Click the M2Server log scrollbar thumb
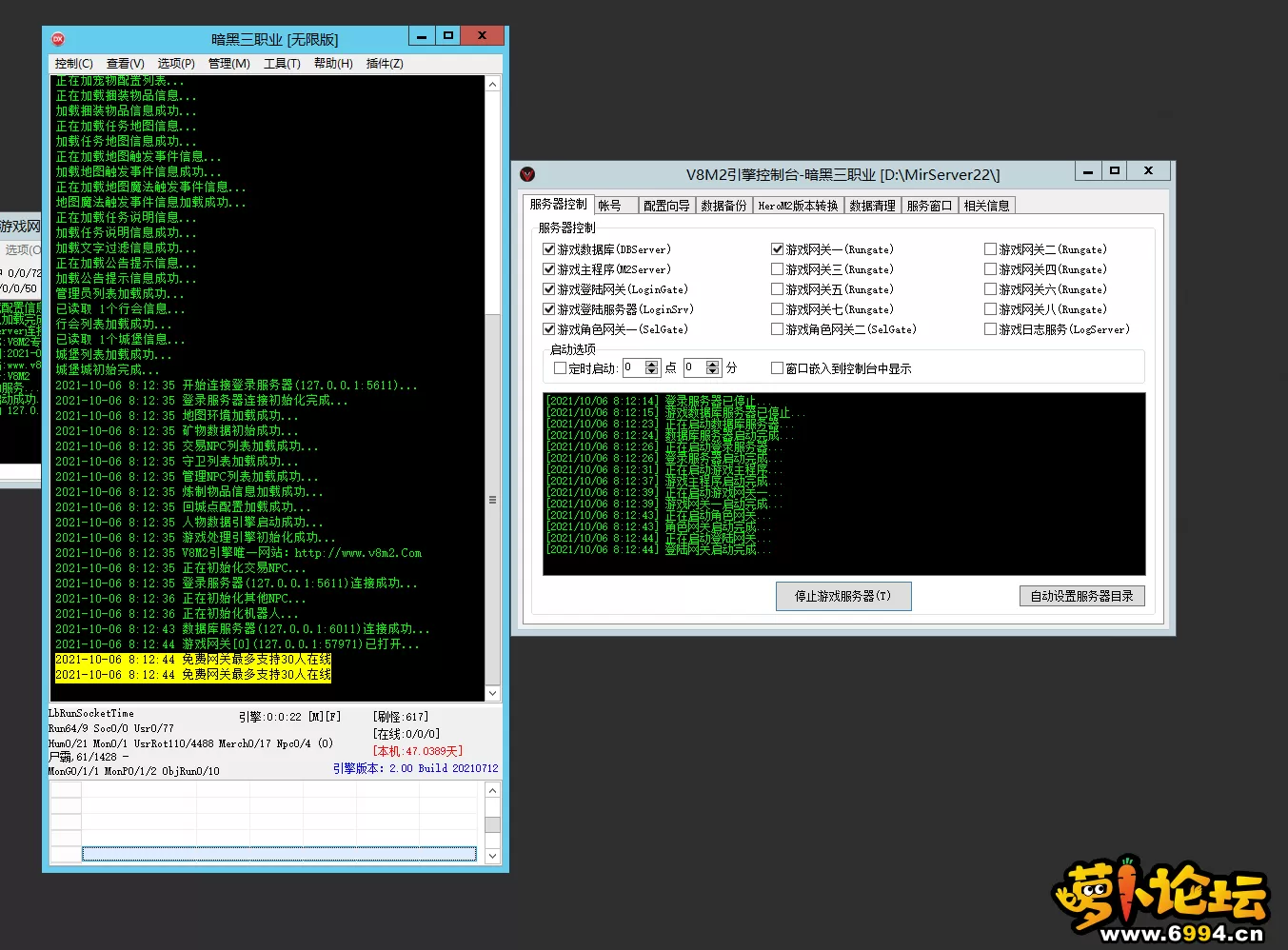The image size is (1288, 950). coord(492,500)
